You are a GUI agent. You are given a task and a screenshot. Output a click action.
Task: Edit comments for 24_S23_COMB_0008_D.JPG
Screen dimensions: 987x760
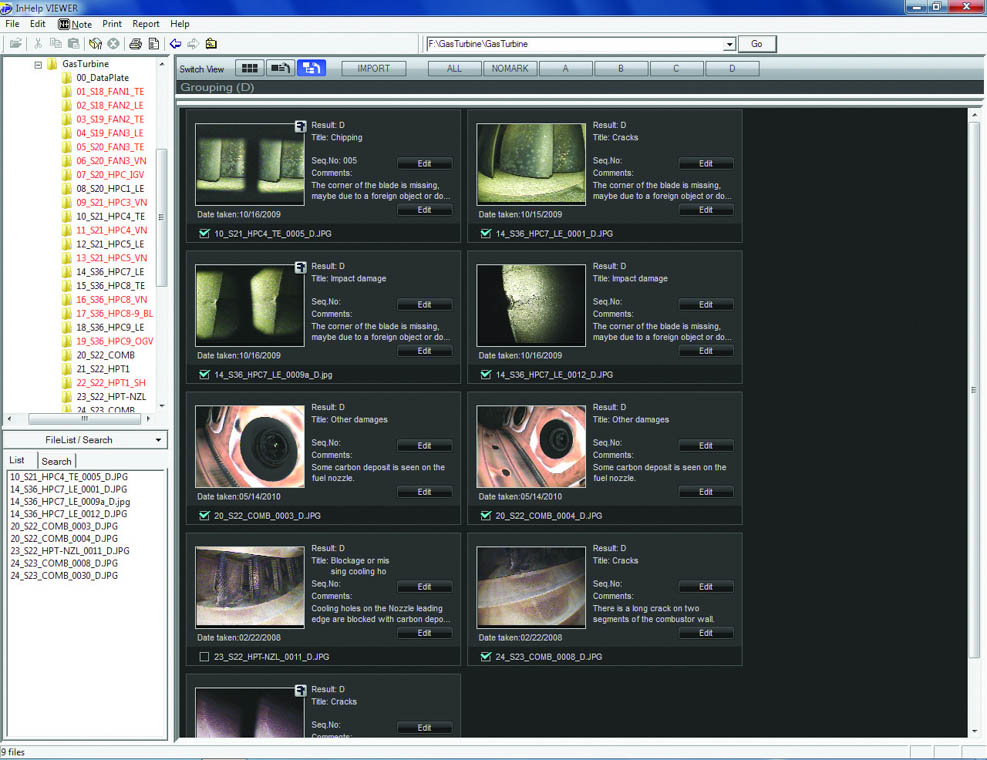click(706, 633)
